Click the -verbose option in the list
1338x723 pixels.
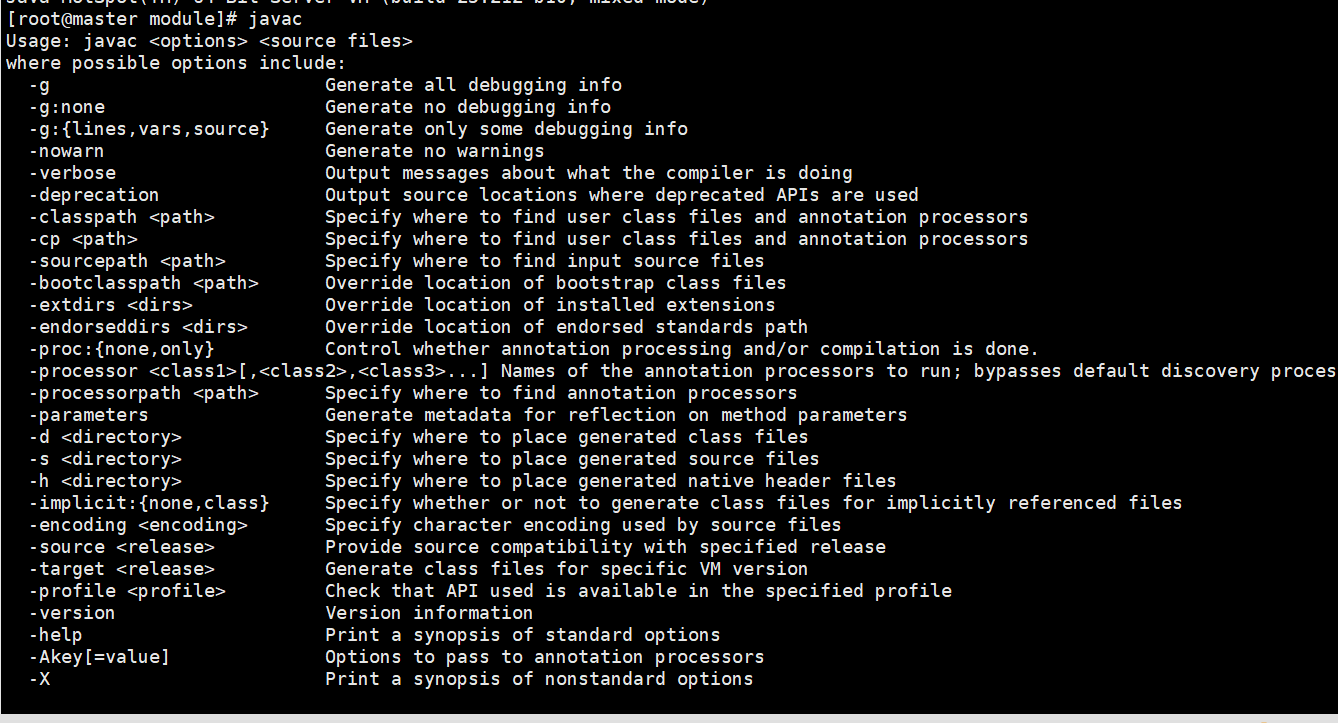pyautogui.click(x=72, y=173)
